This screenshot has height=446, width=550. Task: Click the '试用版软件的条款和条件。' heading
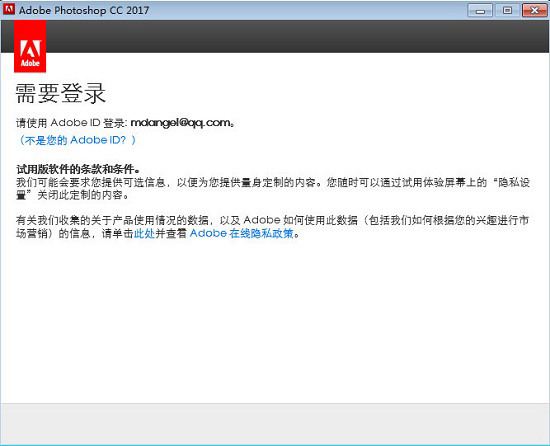(x=78, y=169)
